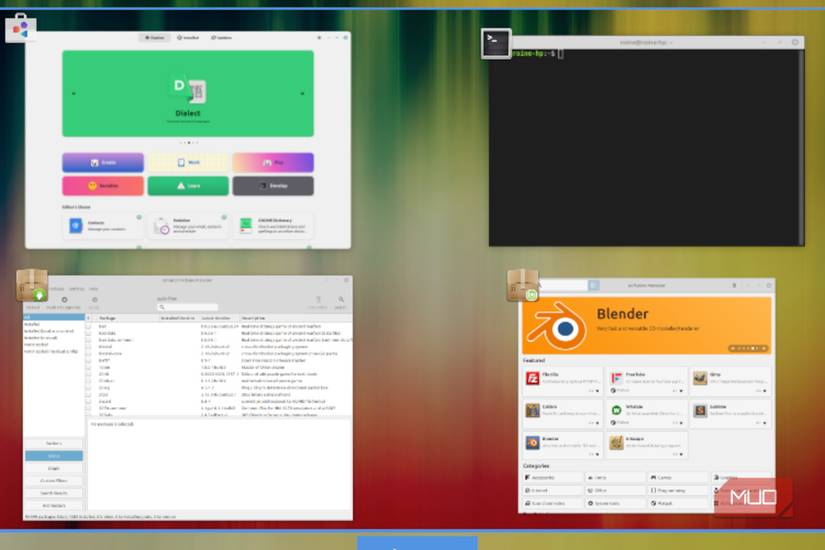Tick the checkbox for the 0install package
This screenshot has width=825, height=550.
click(88, 347)
